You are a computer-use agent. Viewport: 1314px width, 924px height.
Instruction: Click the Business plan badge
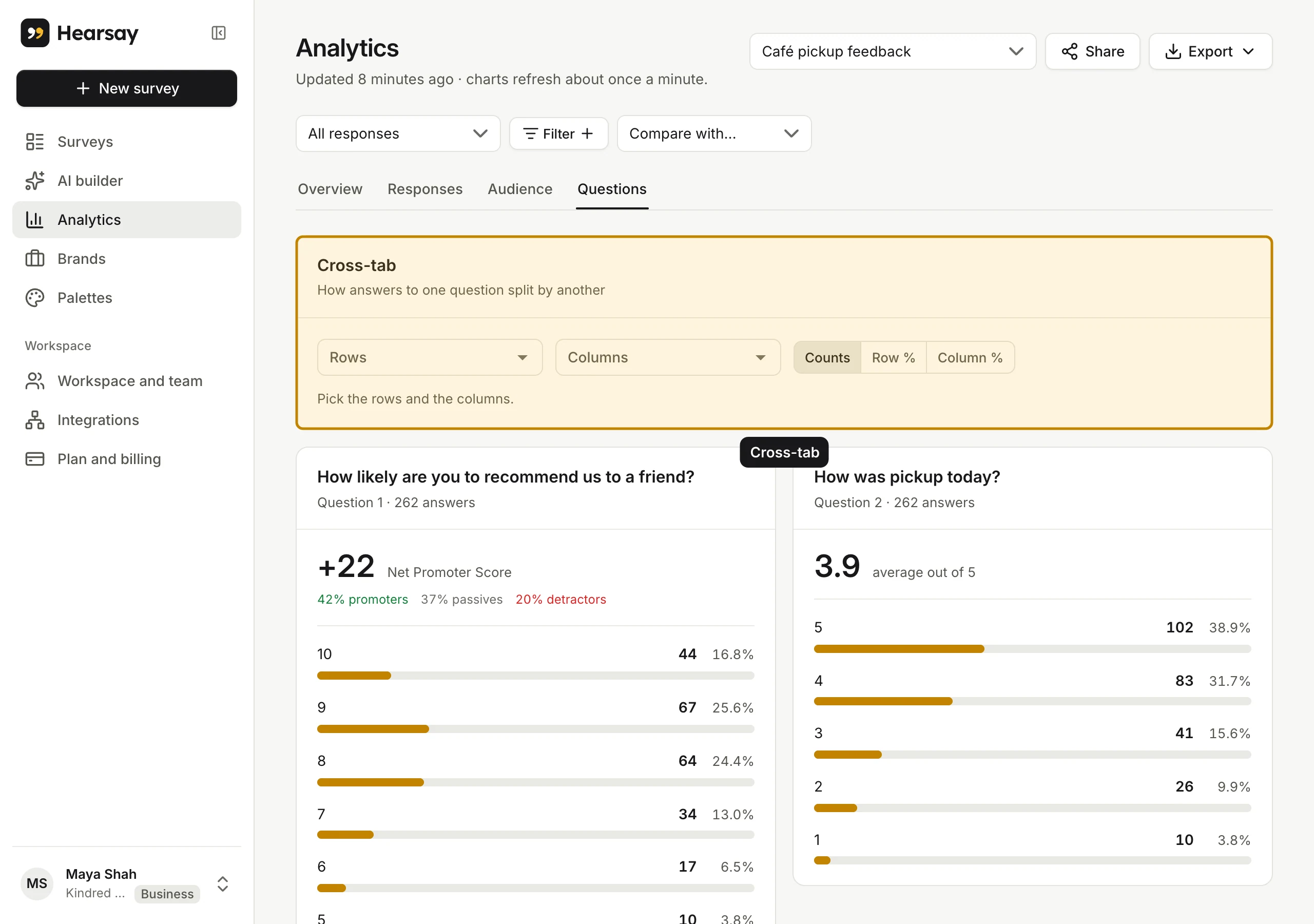[167, 894]
